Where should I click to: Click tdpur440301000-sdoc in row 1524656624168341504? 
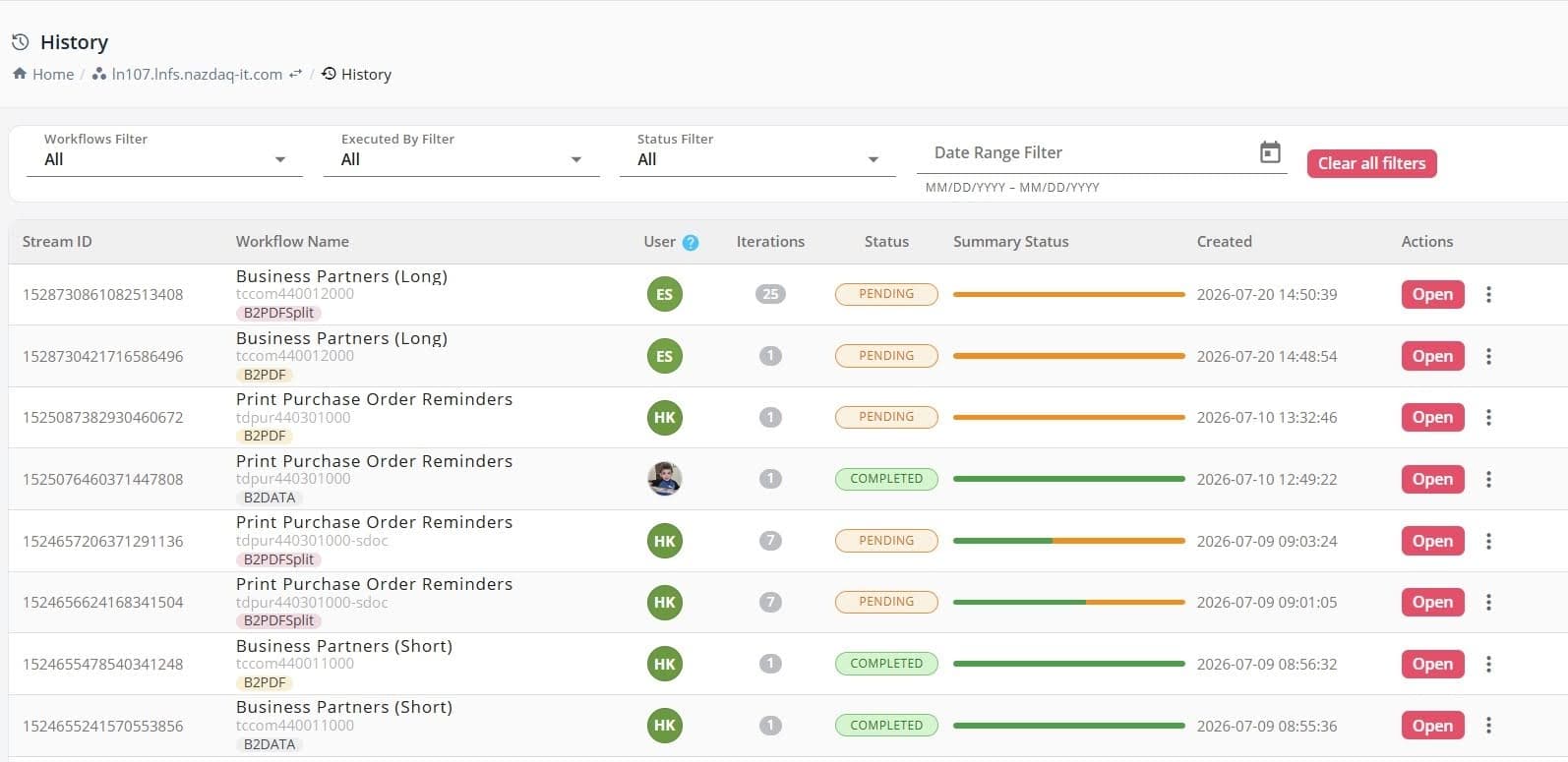click(x=312, y=603)
